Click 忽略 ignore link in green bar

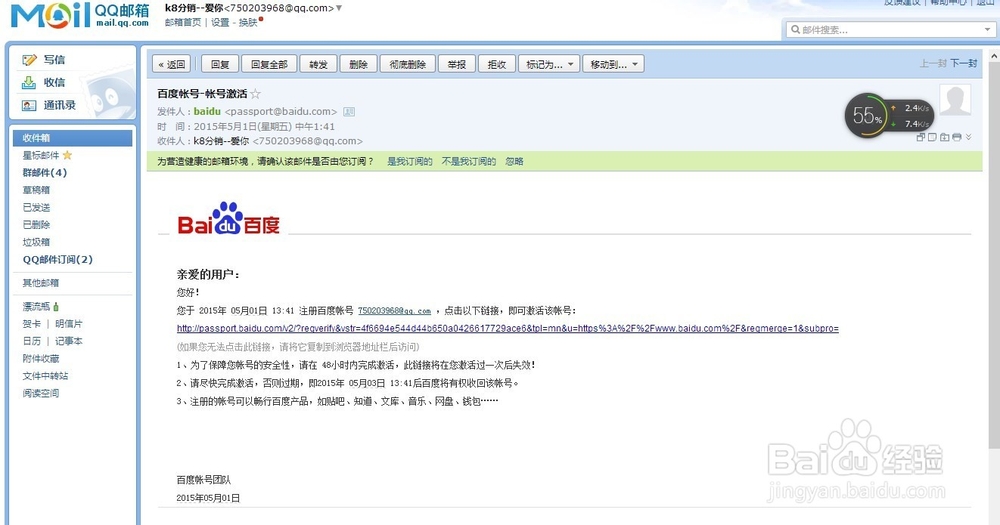coord(515,161)
